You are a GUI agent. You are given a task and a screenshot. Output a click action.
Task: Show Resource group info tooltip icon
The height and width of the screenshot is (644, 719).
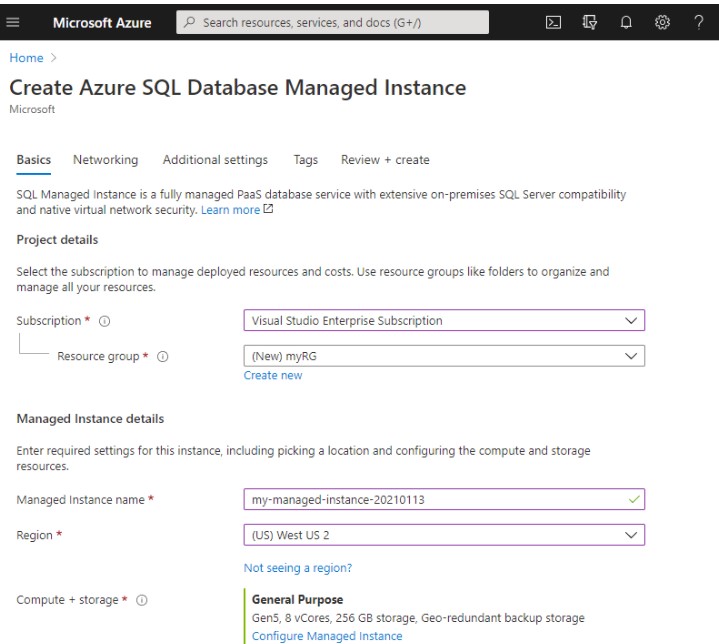pyautogui.click(x=163, y=356)
